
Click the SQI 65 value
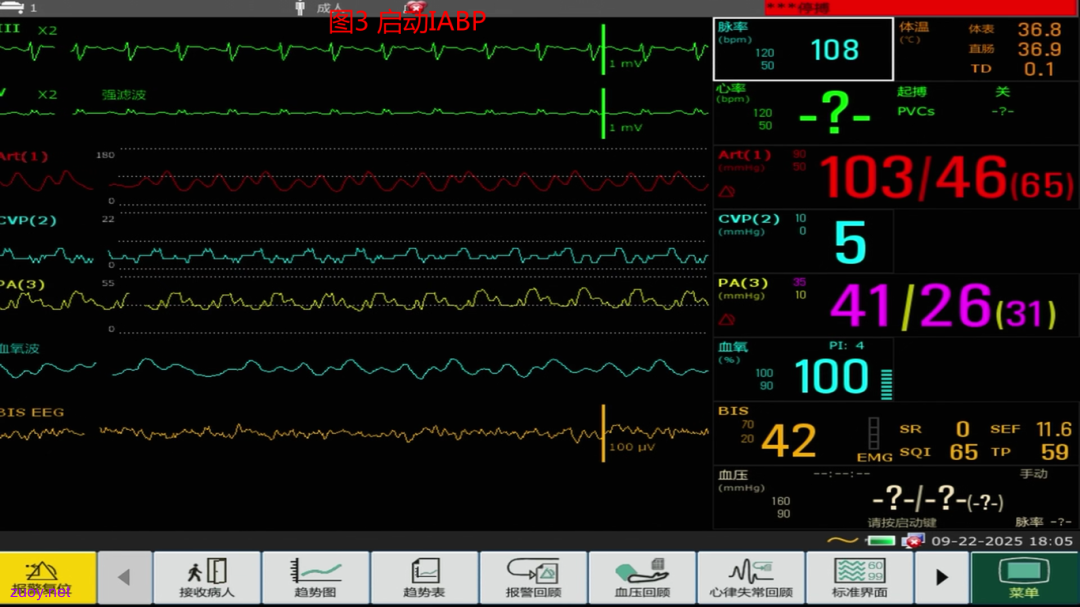coord(939,452)
